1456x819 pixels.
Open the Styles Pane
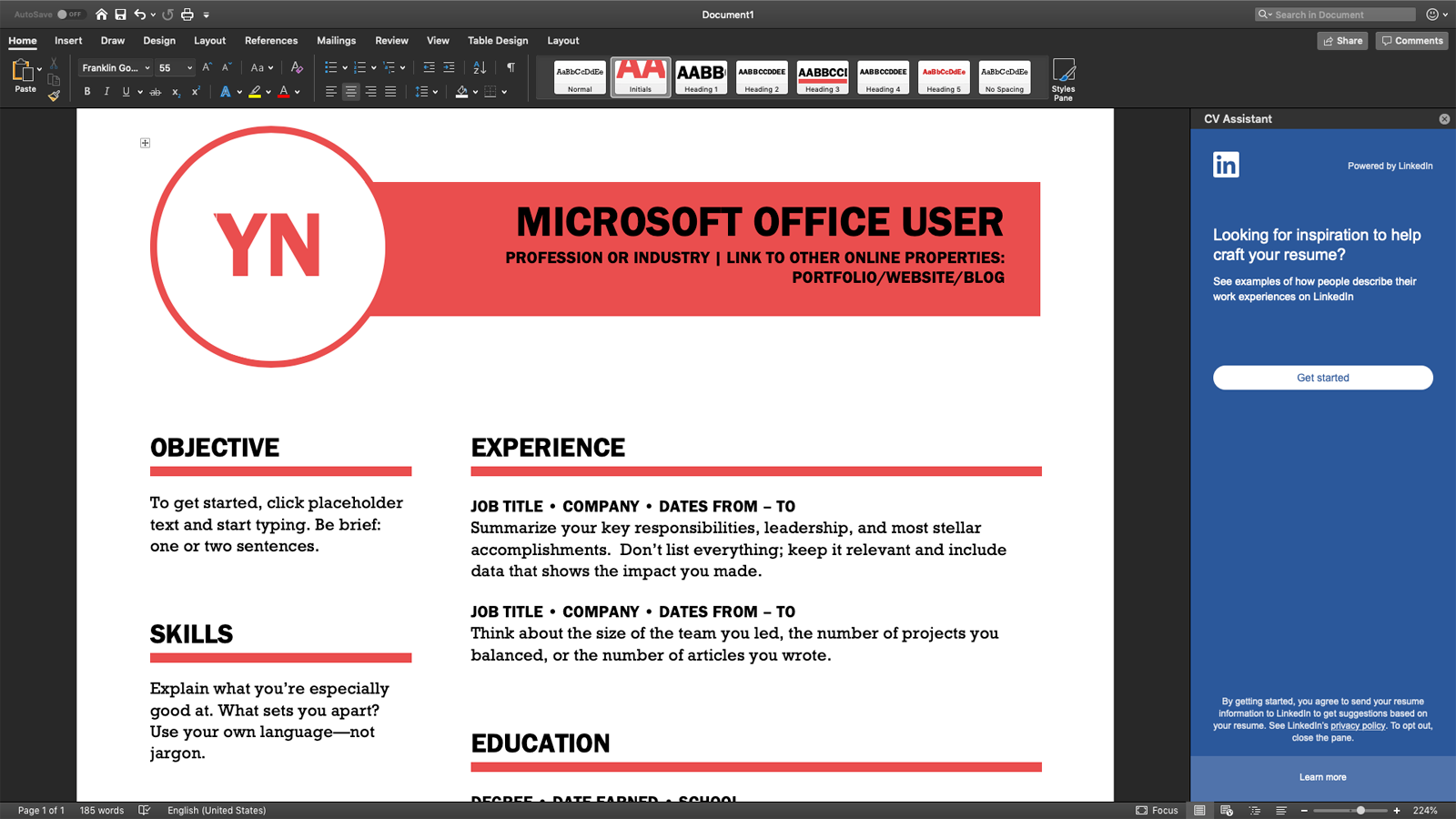coord(1063,80)
